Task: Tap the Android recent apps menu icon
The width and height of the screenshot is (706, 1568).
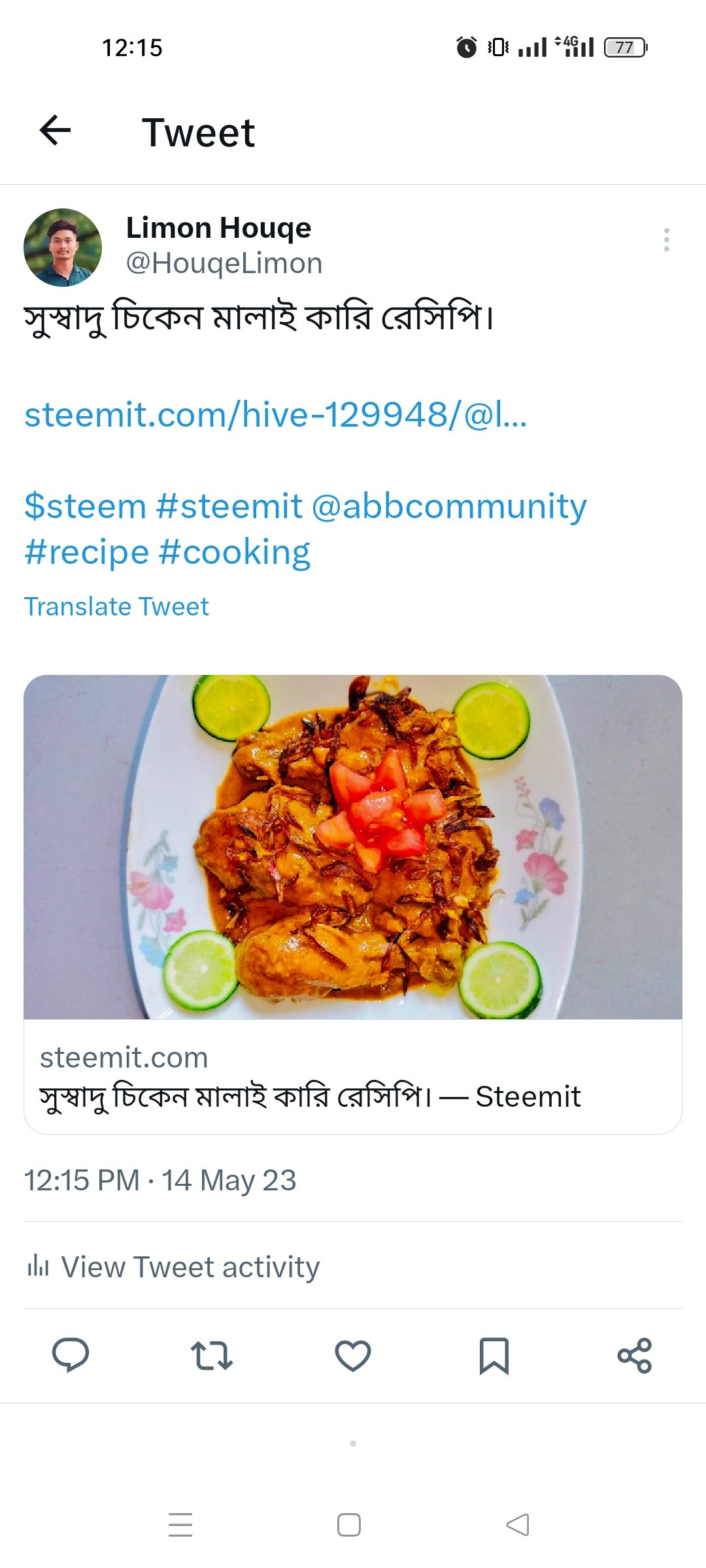Action: (180, 1525)
